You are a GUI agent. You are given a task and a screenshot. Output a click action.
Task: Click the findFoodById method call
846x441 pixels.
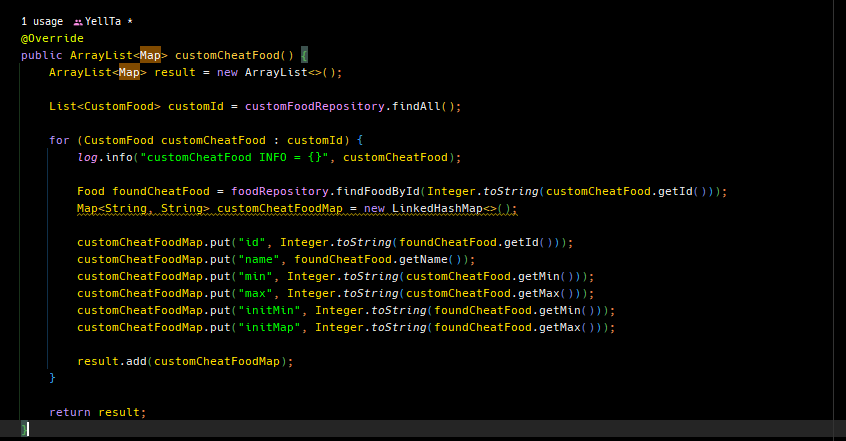[378, 191]
